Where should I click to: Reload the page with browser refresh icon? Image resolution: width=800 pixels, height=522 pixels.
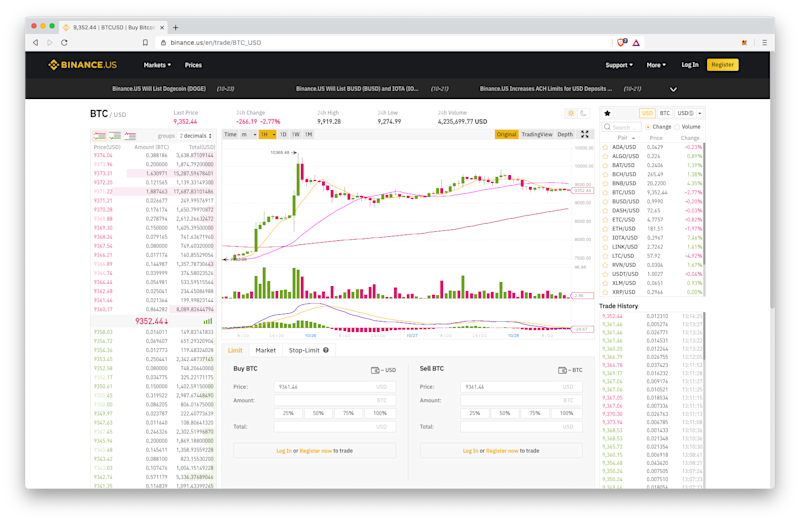64,42
